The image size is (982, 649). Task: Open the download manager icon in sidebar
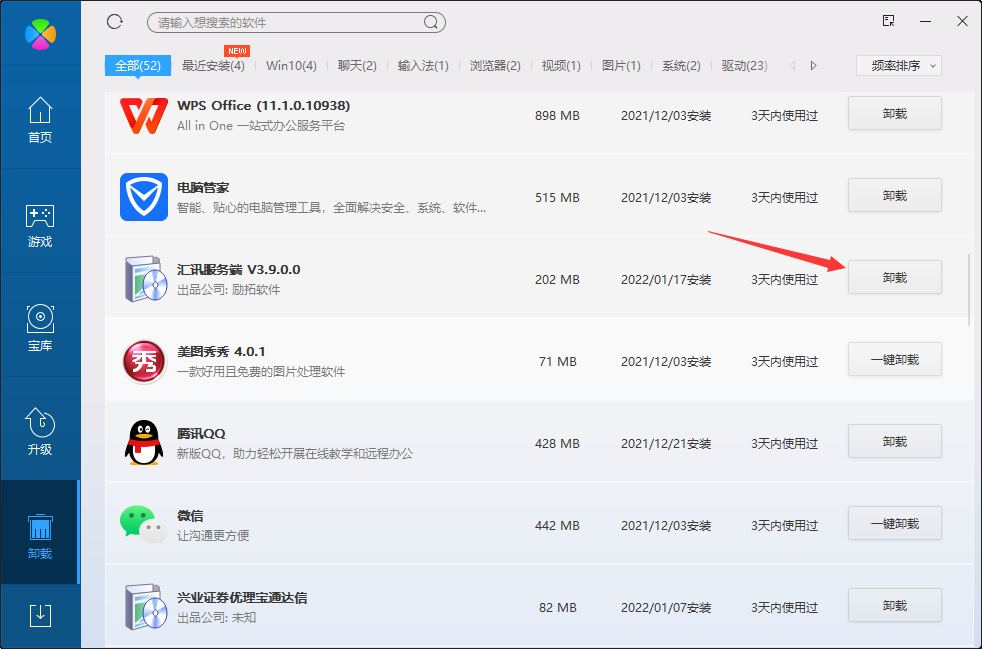point(40,615)
